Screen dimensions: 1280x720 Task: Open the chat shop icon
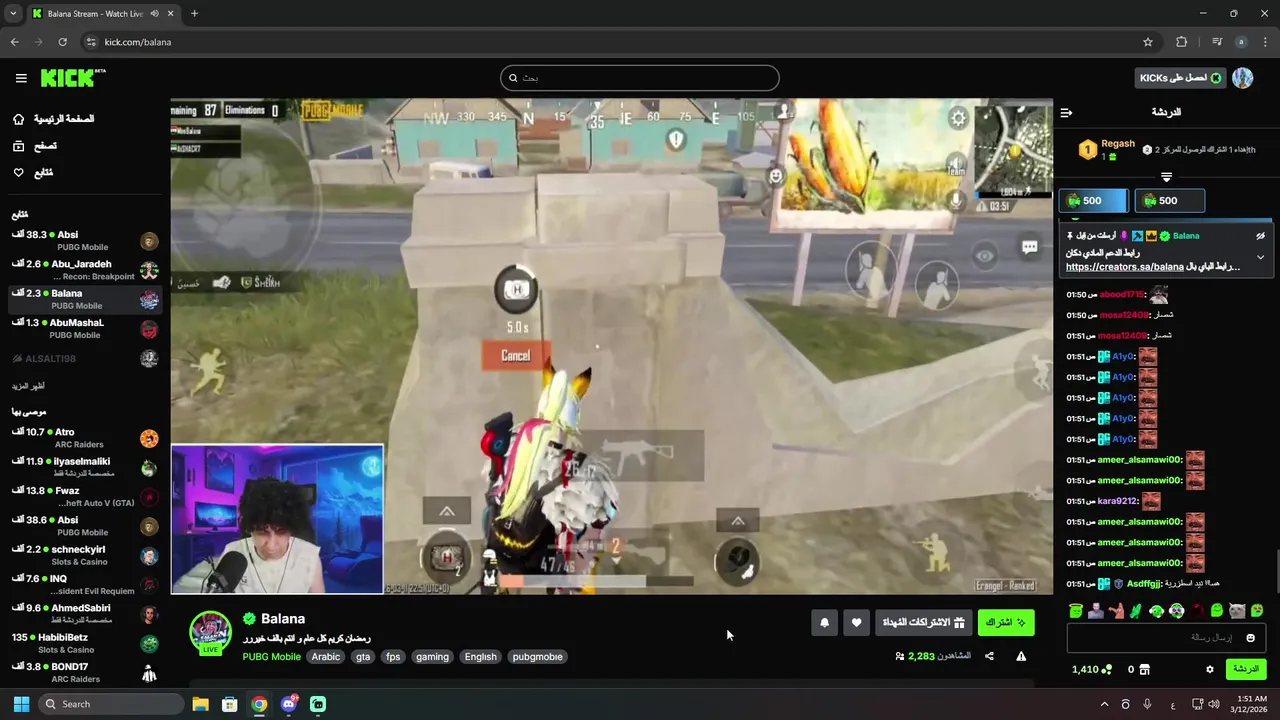(1145, 670)
